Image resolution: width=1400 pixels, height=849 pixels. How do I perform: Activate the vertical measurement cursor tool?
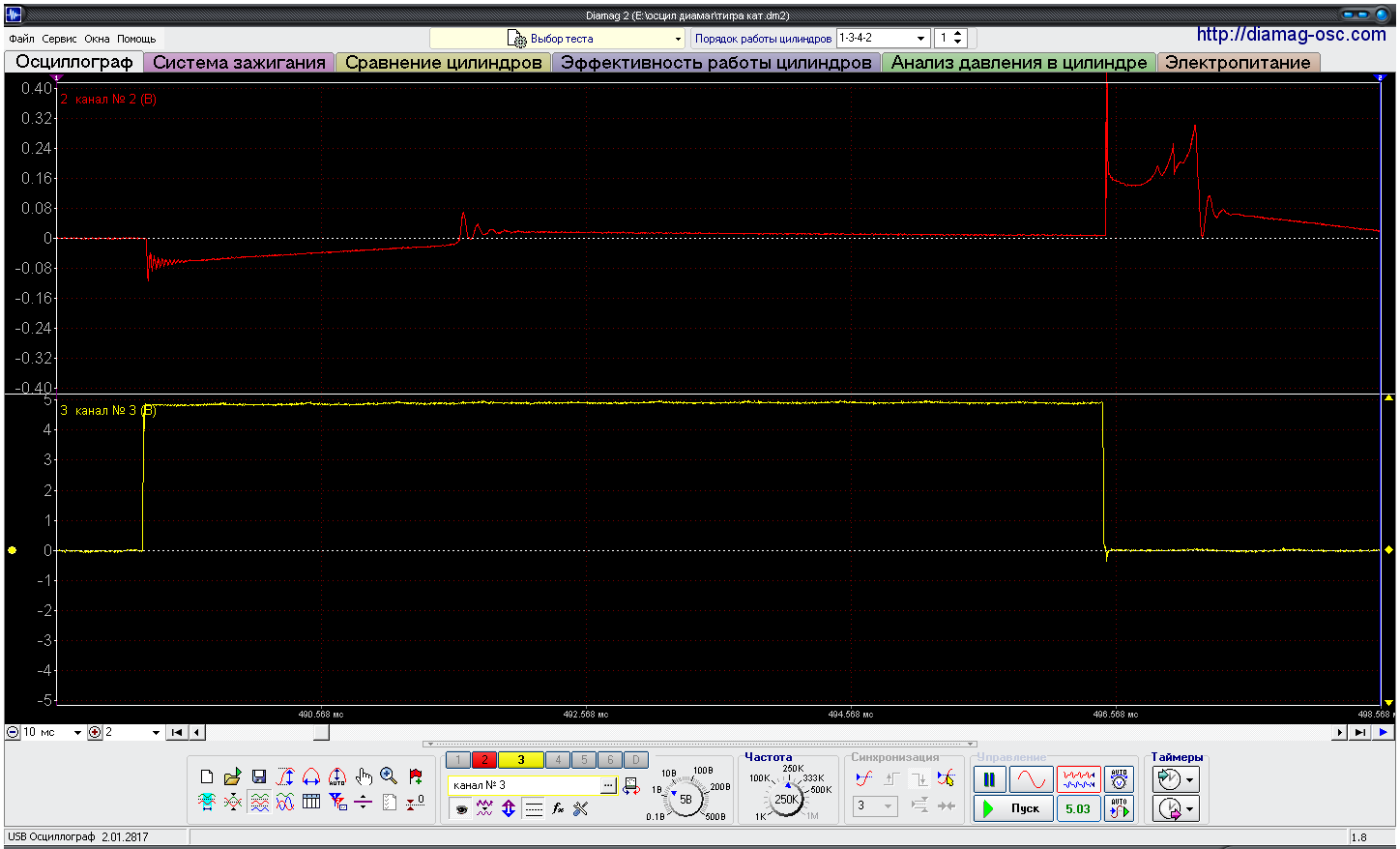coord(285,776)
